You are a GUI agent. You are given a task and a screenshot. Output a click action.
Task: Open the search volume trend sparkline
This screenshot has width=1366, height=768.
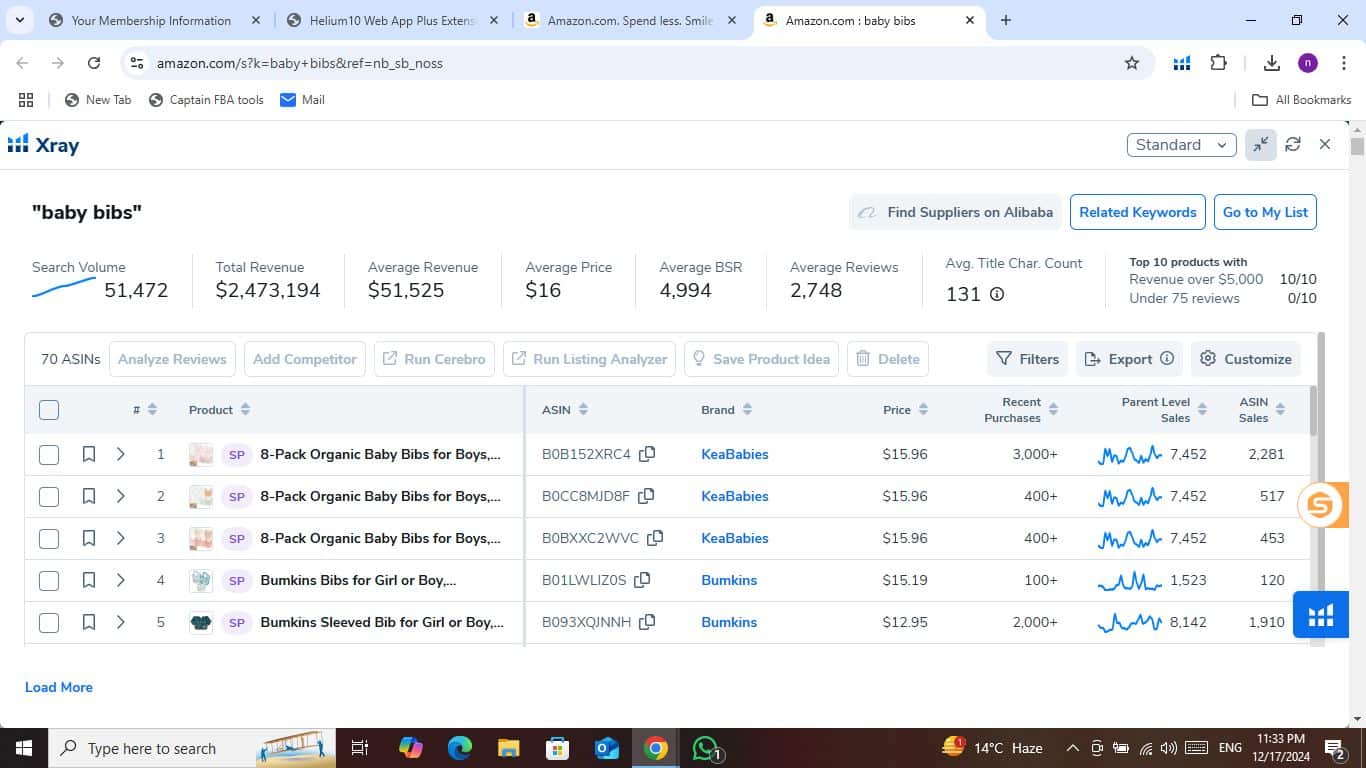coord(64,288)
